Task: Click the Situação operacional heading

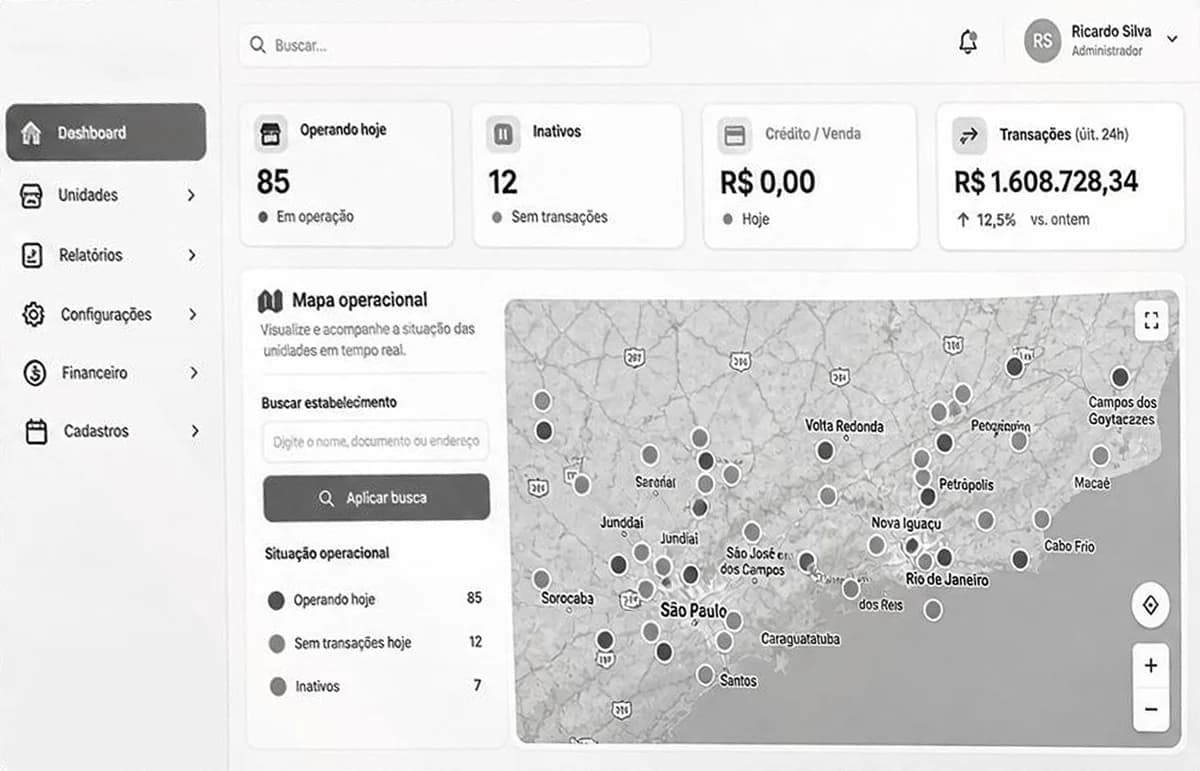Action: pyautogui.click(x=327, y=553)
